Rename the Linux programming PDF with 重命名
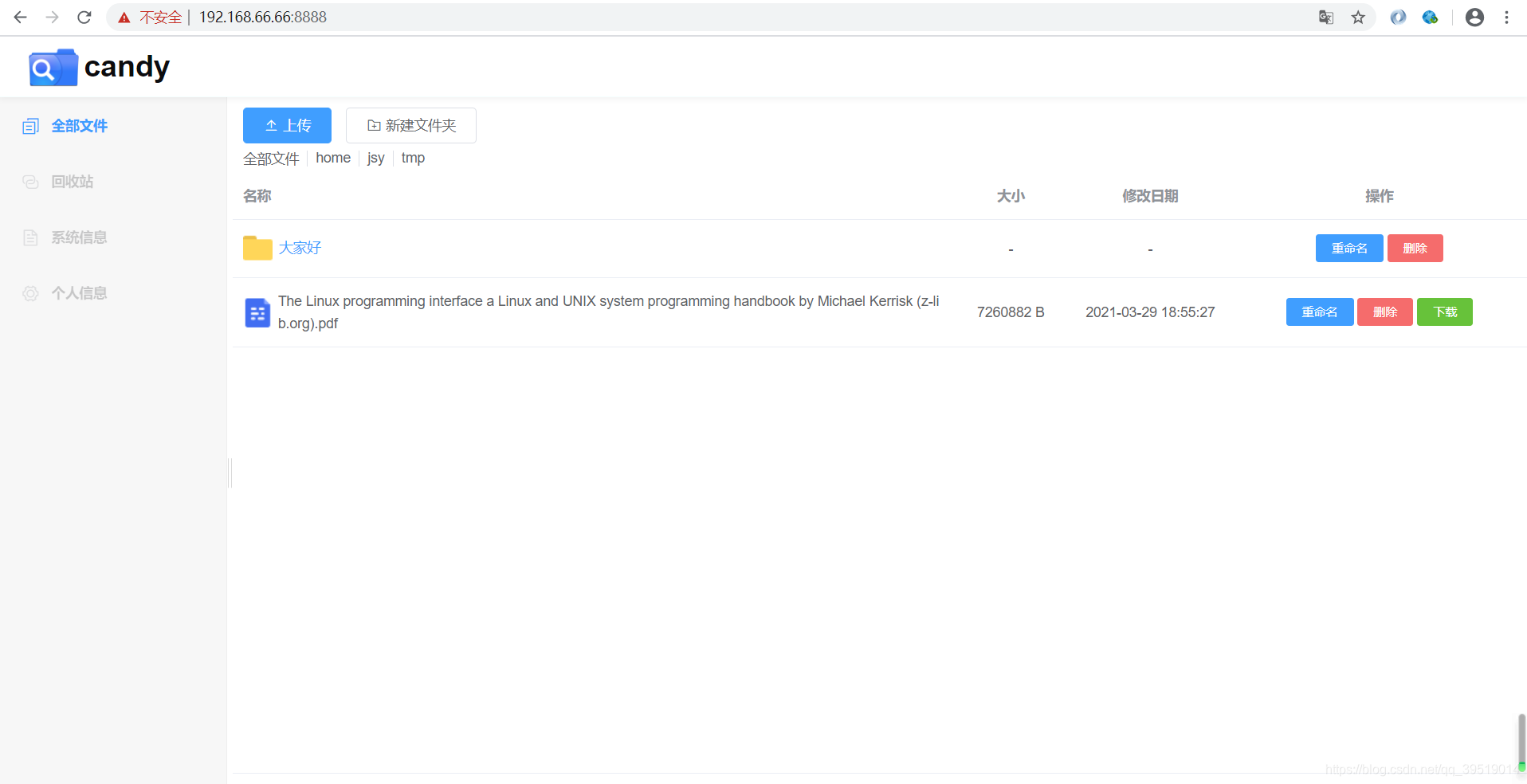 click(1320, 312)
